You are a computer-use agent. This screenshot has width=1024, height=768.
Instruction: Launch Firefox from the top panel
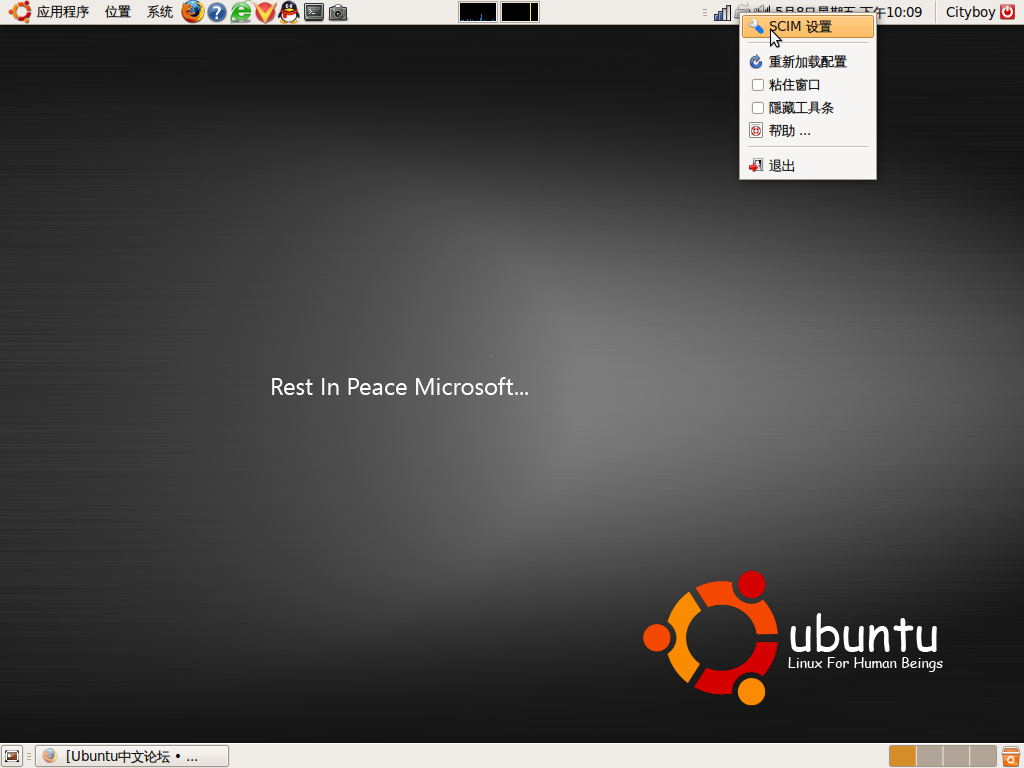(x=193, y=12)
